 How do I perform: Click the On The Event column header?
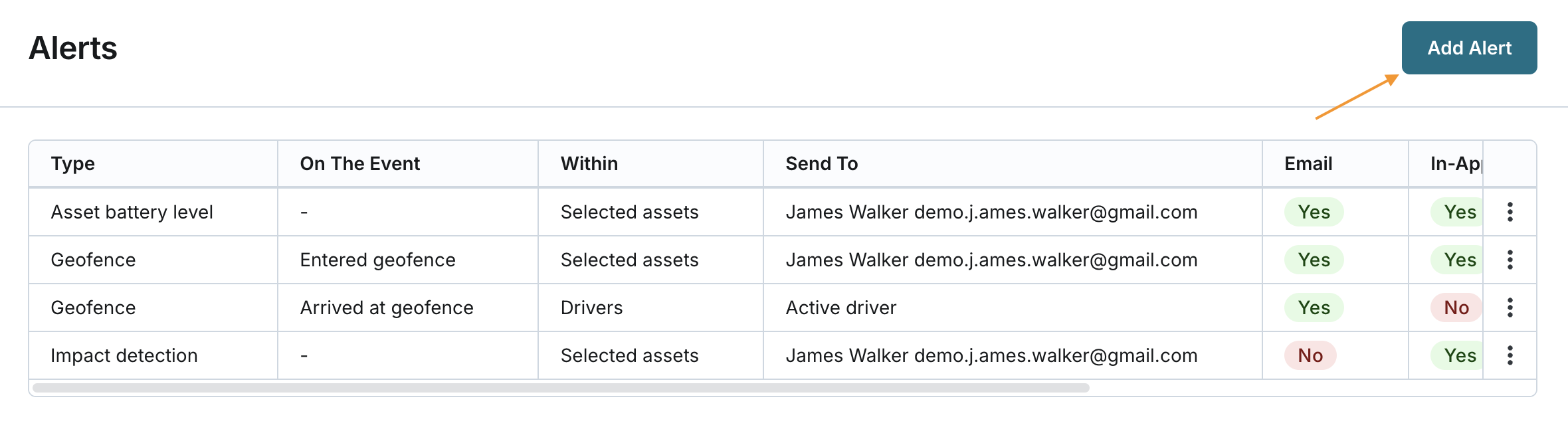point(359,164)
